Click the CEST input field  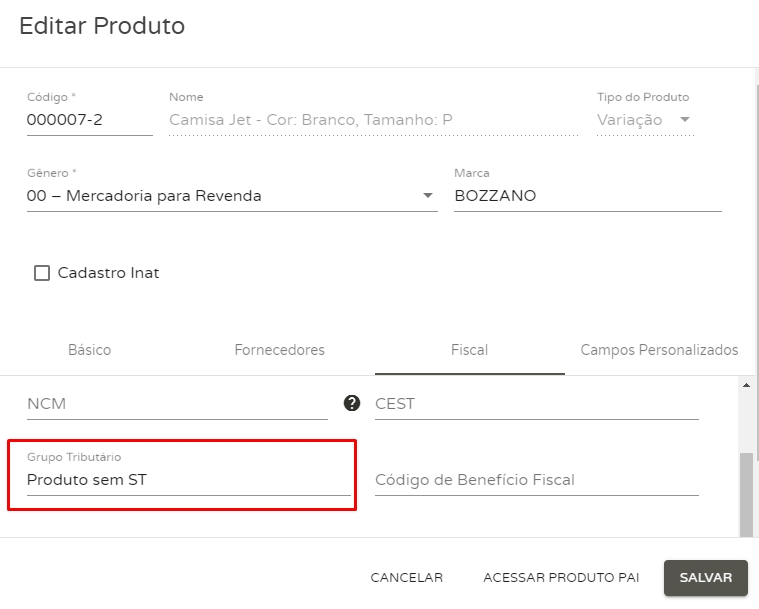(x=536, y=404)
